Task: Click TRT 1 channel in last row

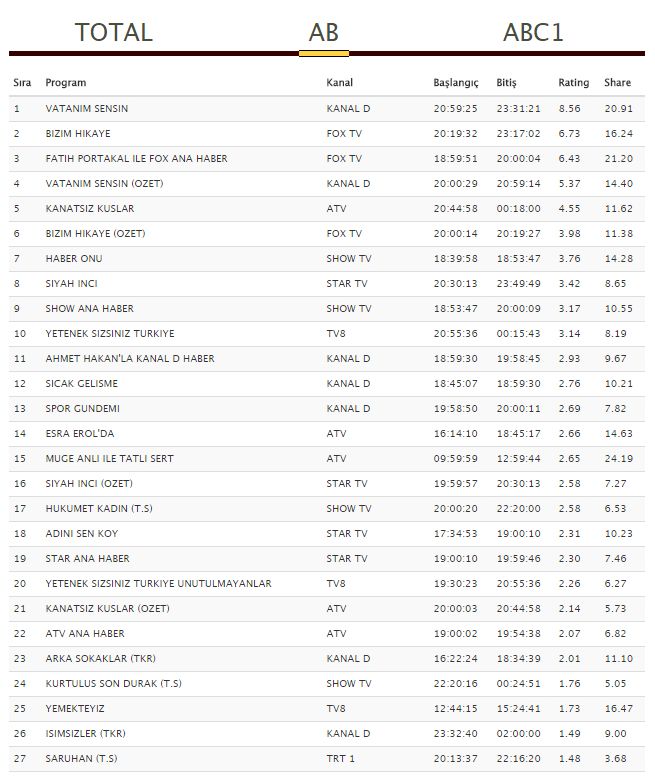Action: click(x=340, y=758)
